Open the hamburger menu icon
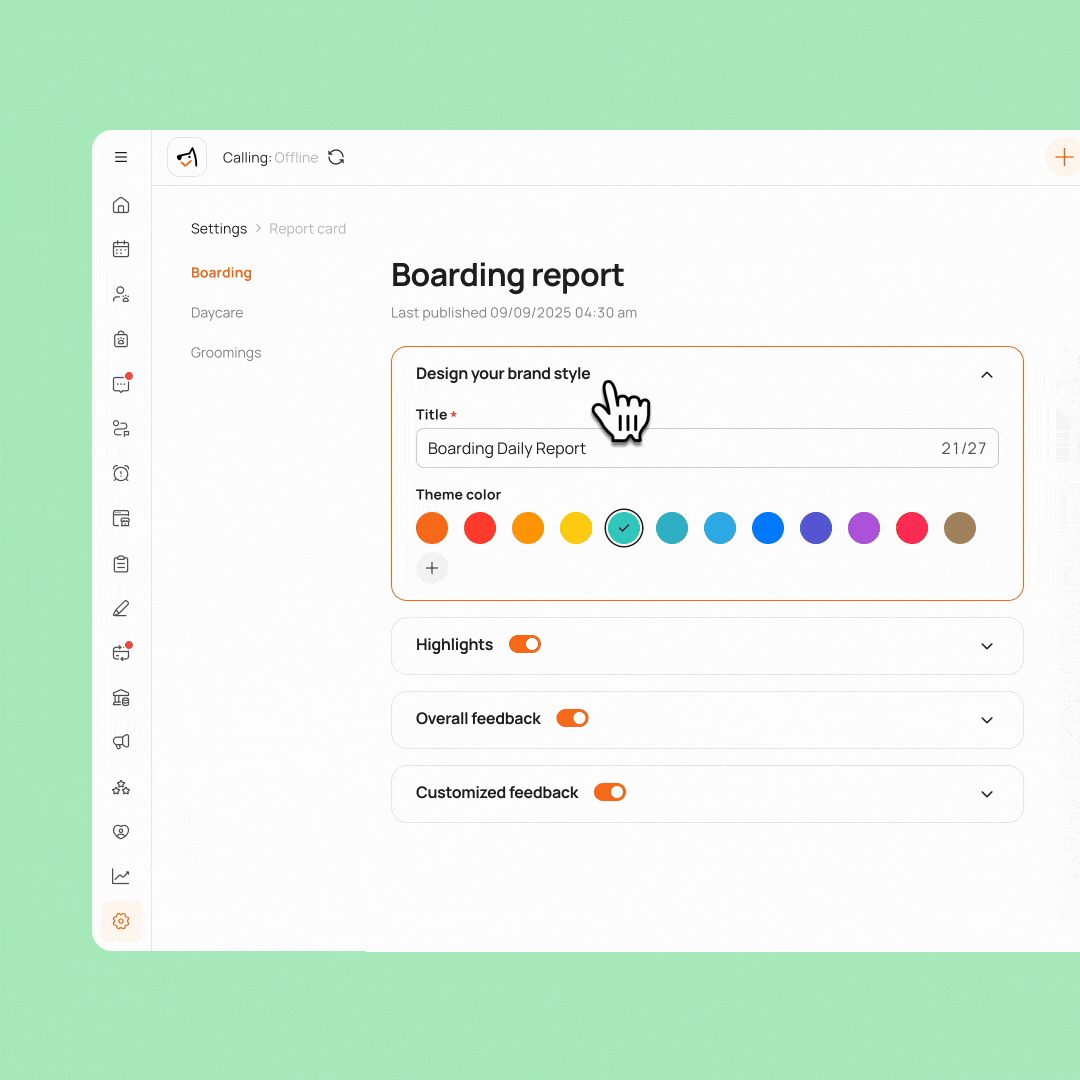 (121, 157)
